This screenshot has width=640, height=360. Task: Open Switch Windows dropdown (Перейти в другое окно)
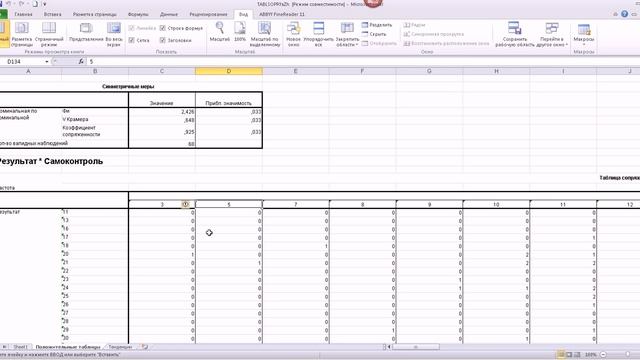point(551,34)
